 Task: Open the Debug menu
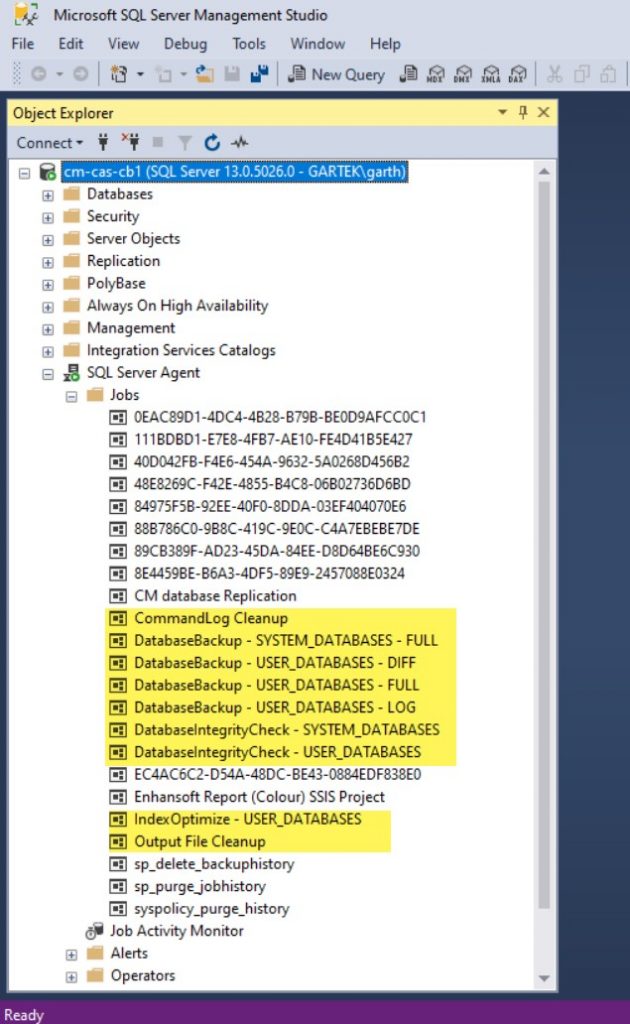(x=185, y=44)
